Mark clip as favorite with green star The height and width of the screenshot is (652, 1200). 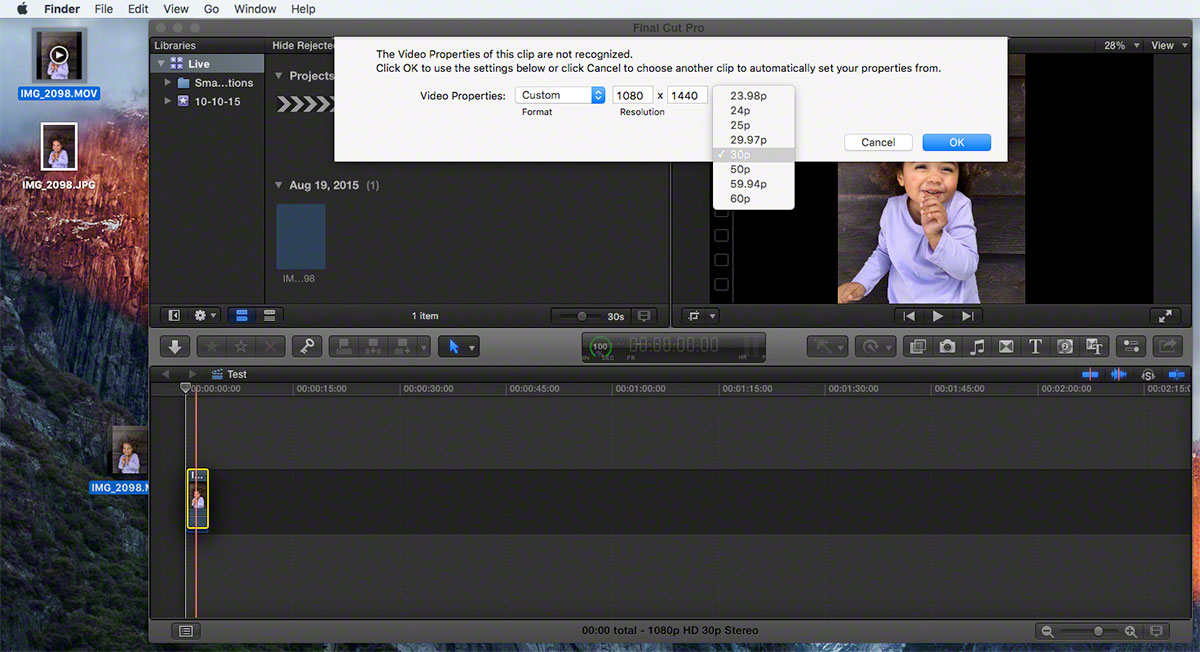point(212,346)
